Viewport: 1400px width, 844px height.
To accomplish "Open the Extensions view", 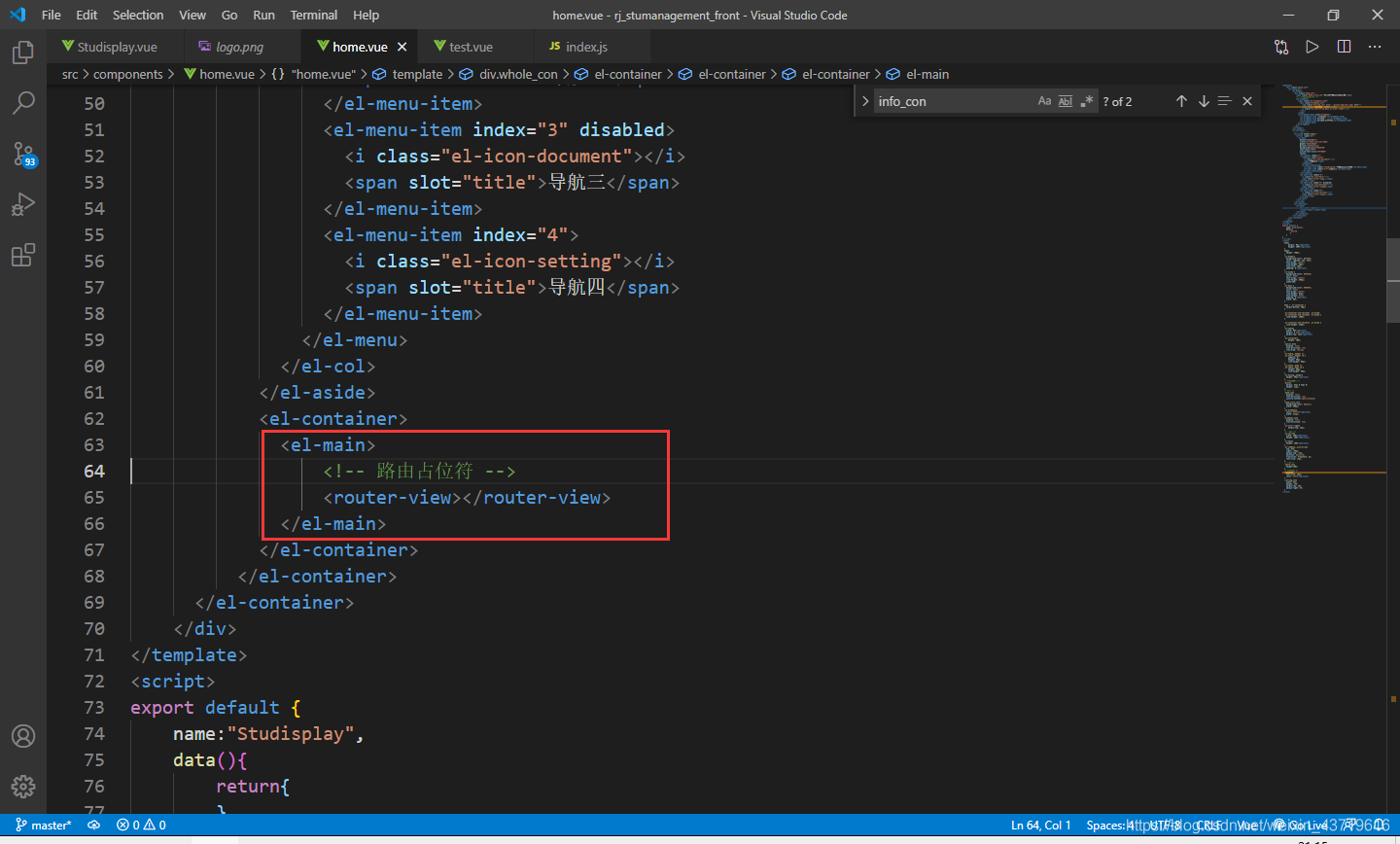I will coord(23,255).
